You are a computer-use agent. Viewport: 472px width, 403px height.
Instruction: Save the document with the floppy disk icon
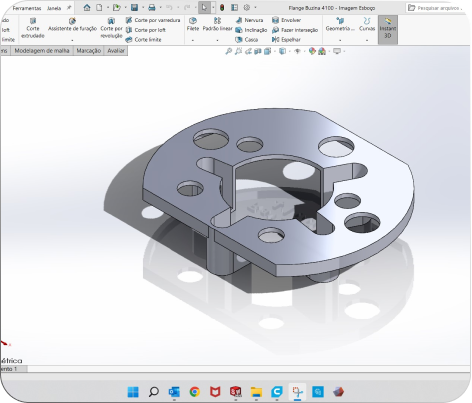(134, 7)
